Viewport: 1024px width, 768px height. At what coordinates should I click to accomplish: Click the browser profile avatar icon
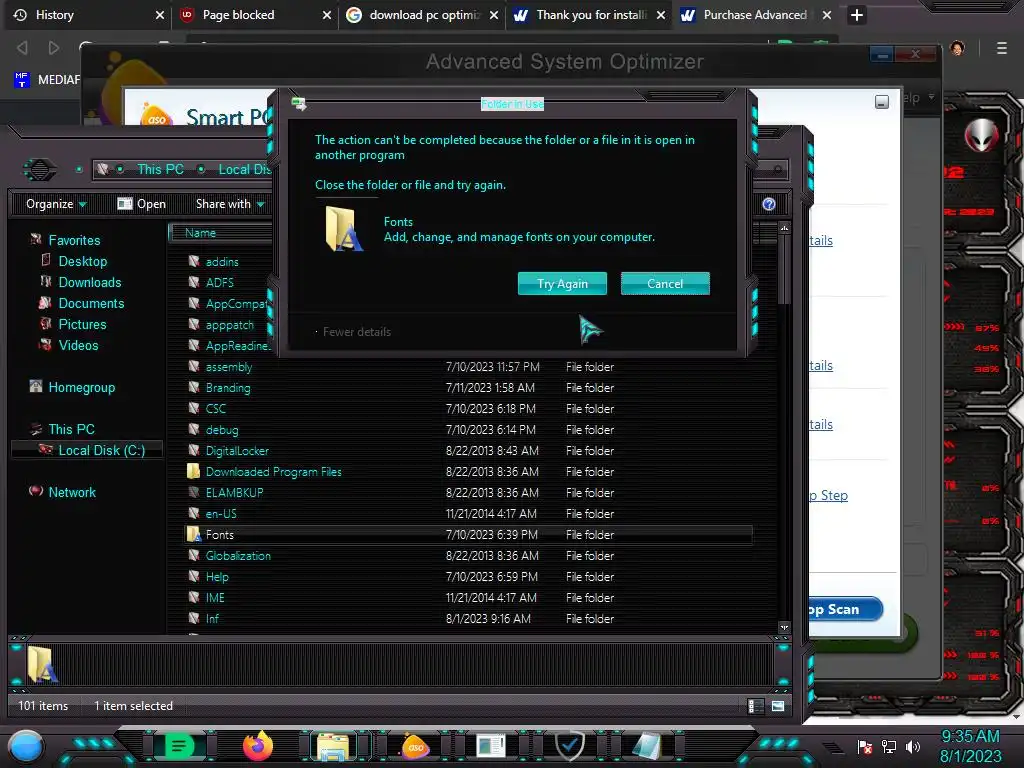957,48
